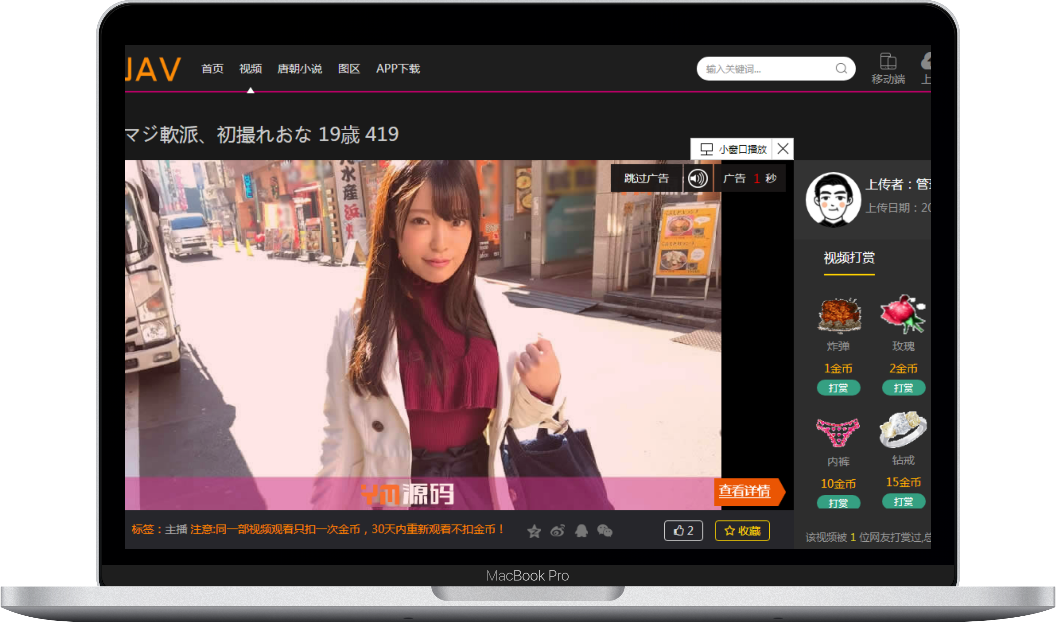Go to the 图区 section
This screenshot has height=622, width=1056.
coord(349,69)
